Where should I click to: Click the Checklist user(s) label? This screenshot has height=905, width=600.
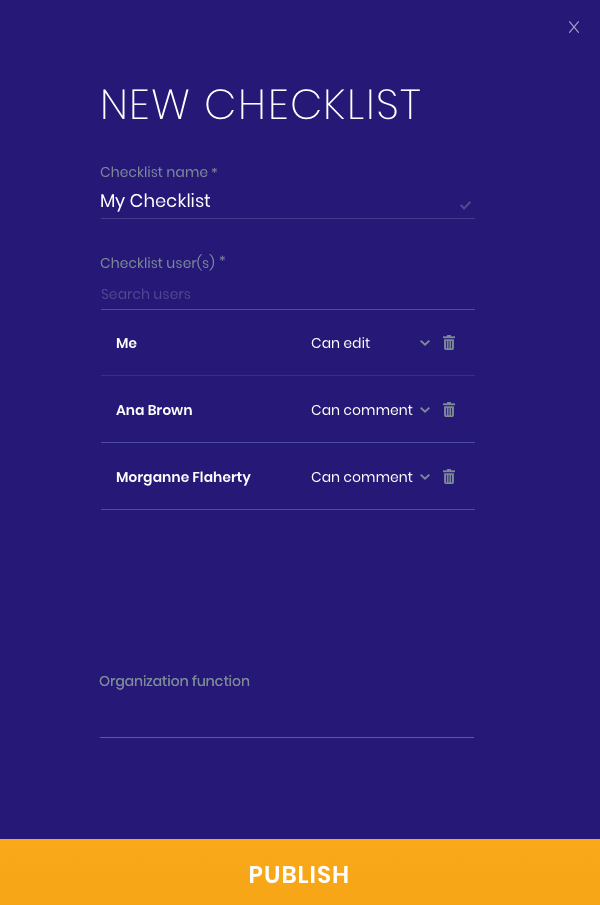click(163, 263)
